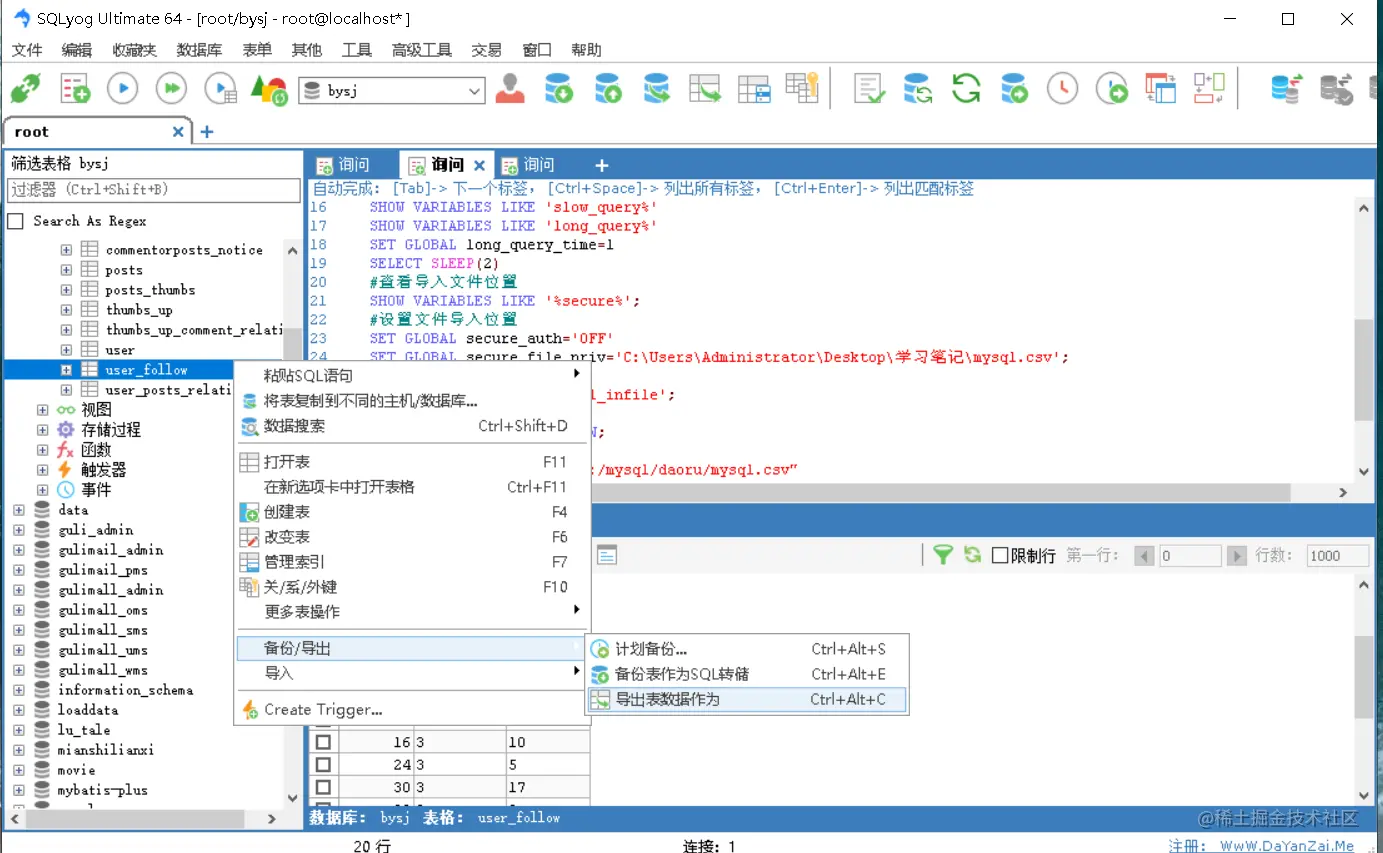
Task: Open the red and blue schema designer icon
Action: pos(1161,88)
